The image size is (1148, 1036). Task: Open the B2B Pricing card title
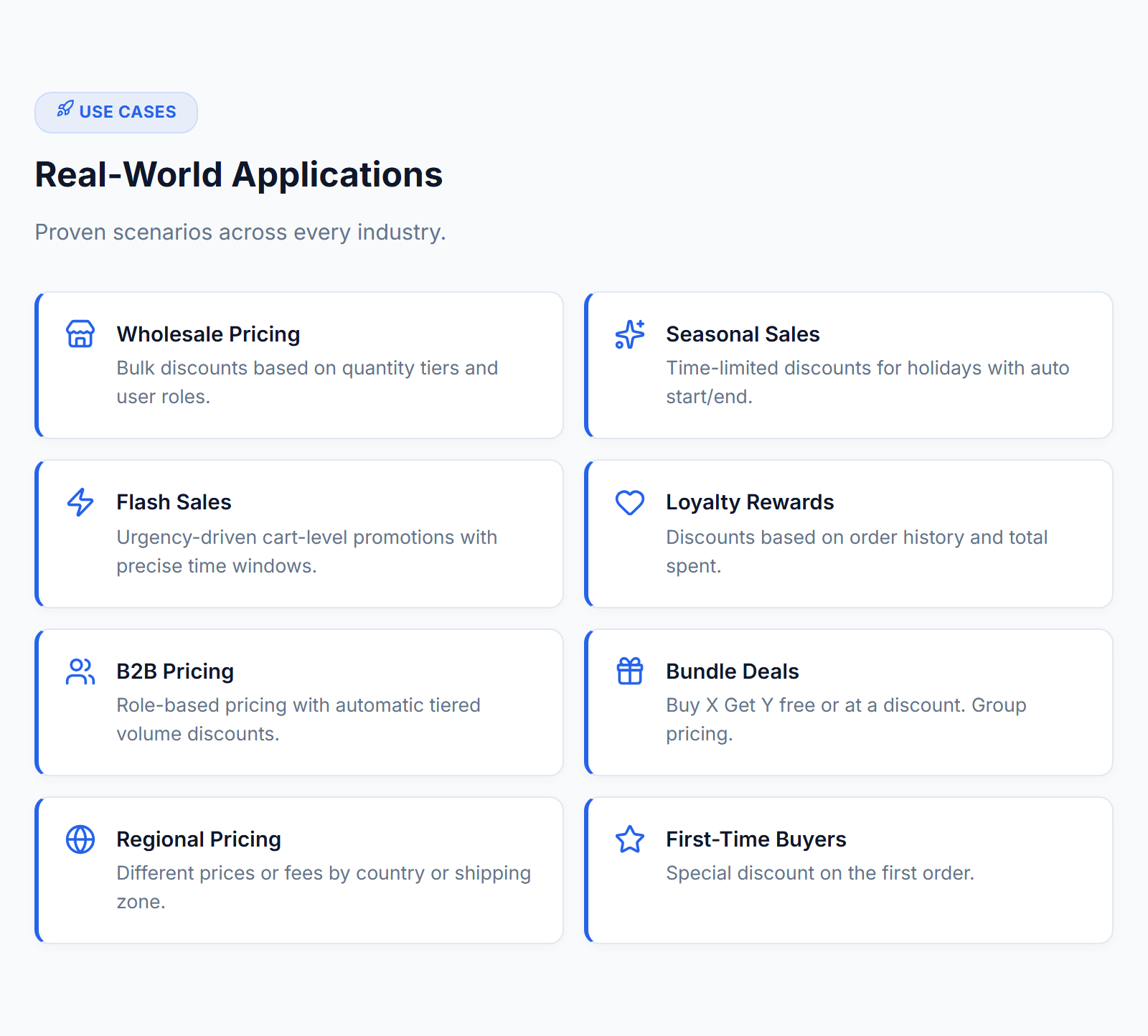click(x=175, y=672)
